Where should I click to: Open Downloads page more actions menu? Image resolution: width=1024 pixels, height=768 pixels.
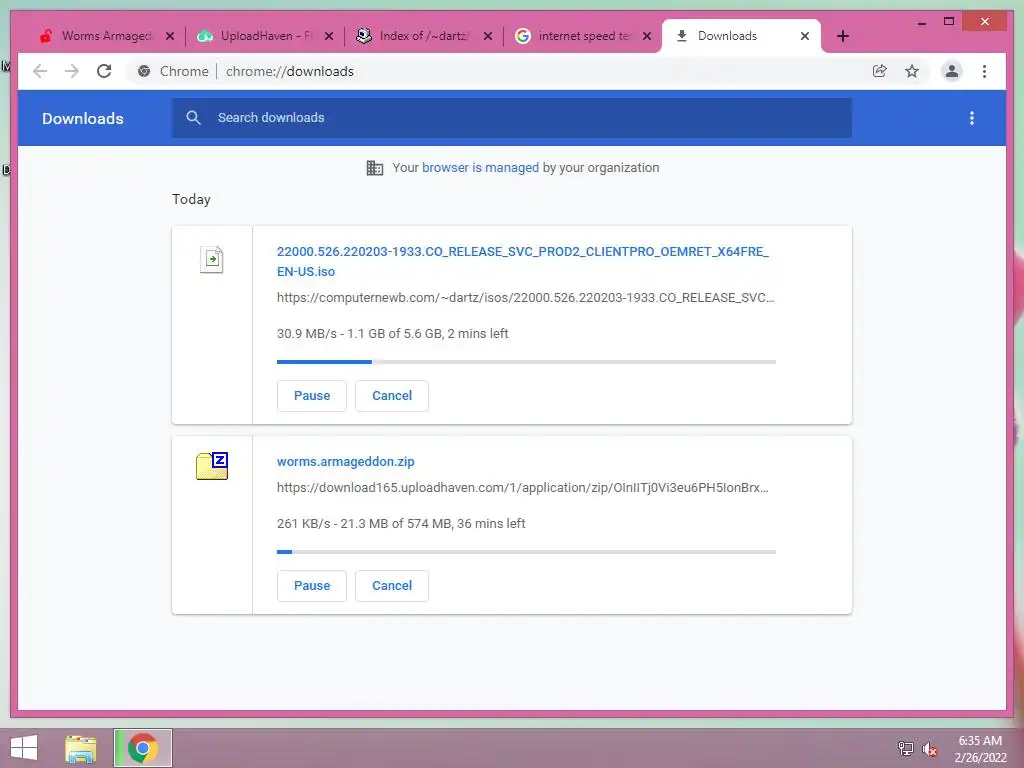(x=972, y=118)
